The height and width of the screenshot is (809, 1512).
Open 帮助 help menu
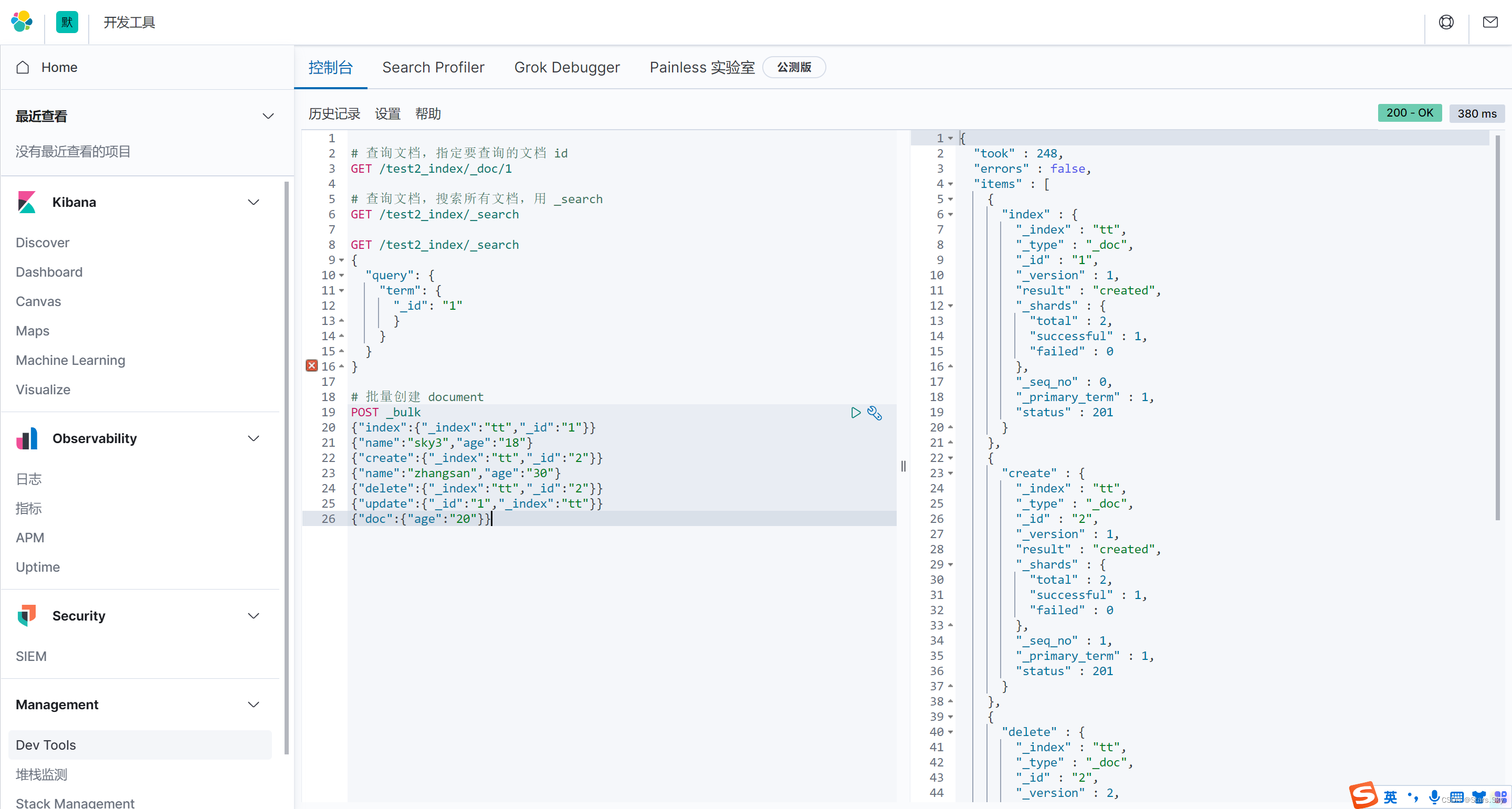pyautogui.click(x=428, y=114)
